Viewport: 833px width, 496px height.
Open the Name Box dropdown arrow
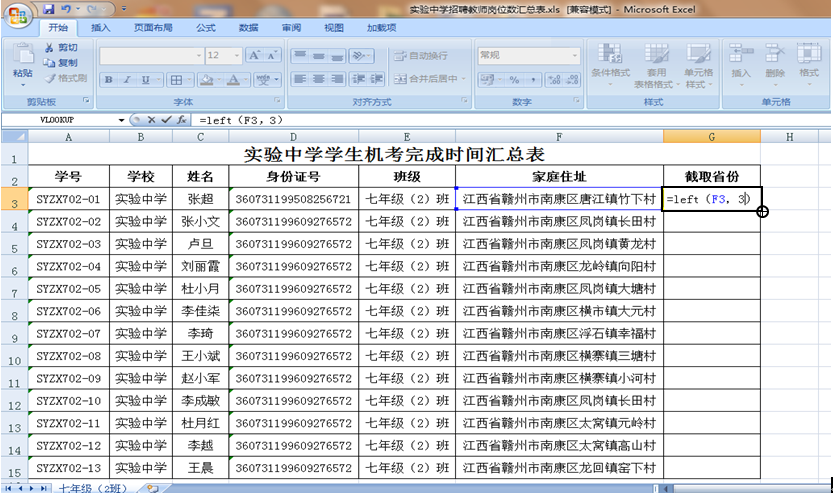(121, 120)
